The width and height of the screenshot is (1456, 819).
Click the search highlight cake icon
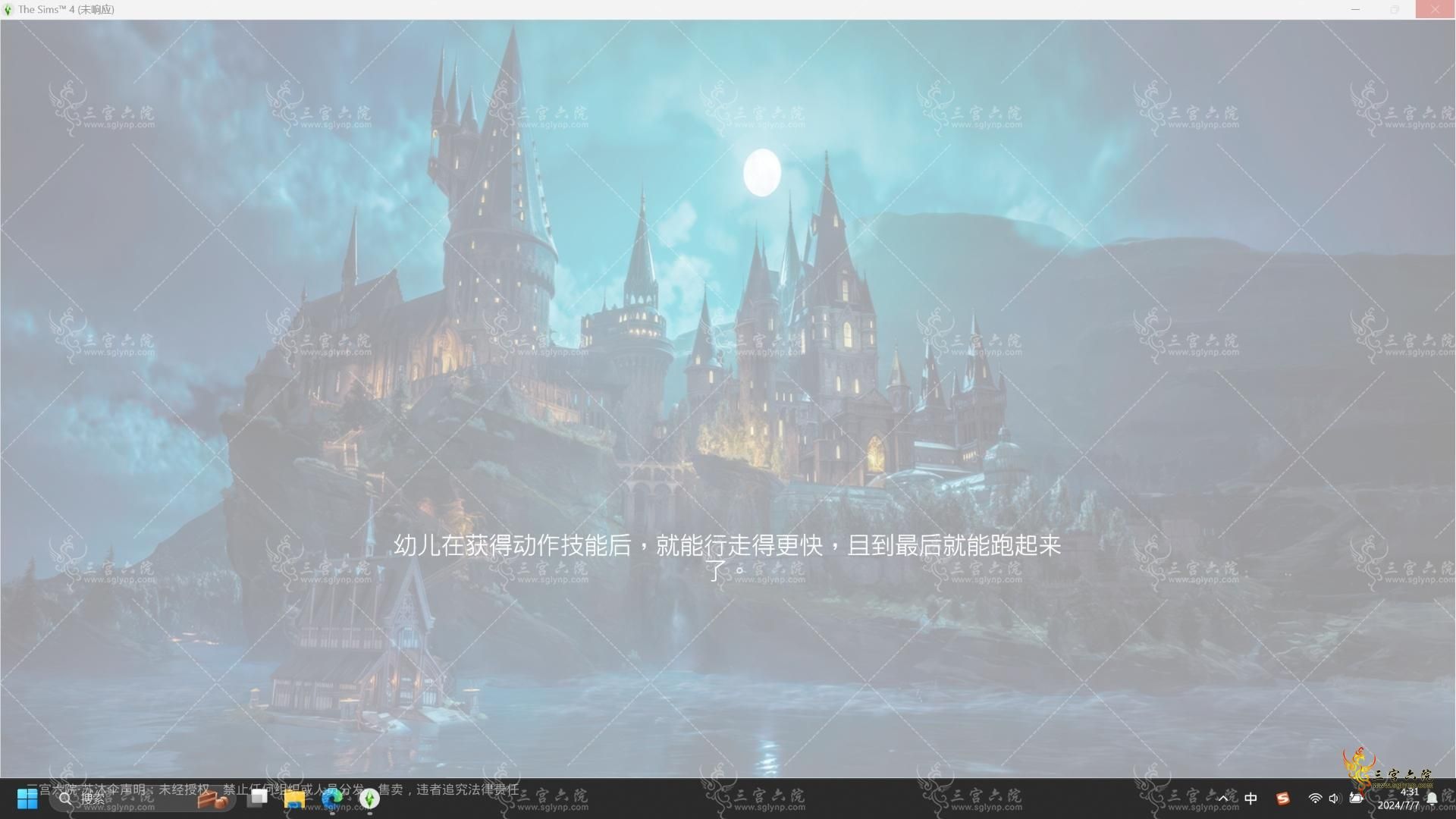(x=213, y=799)
